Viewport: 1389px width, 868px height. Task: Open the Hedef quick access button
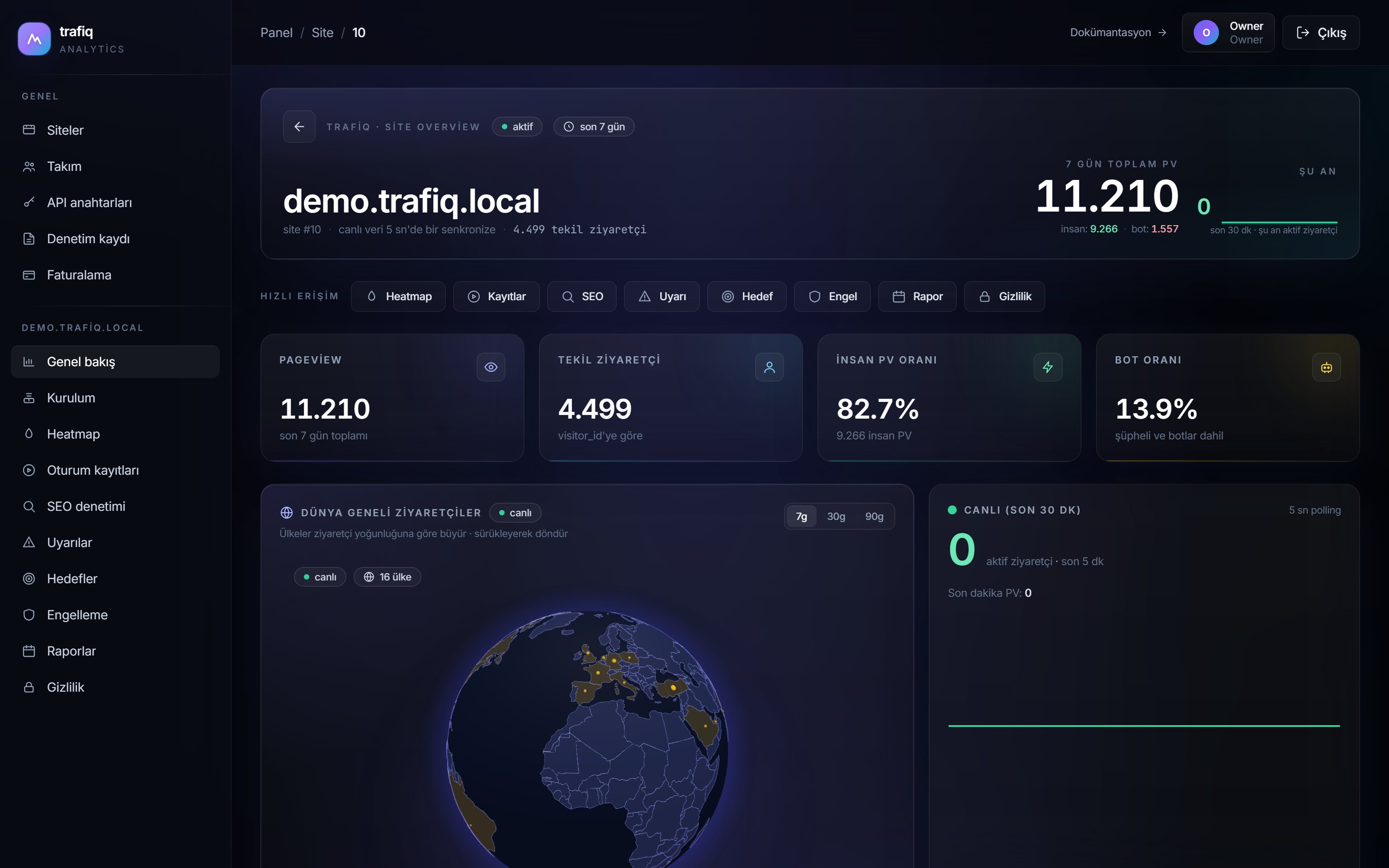(x=747, y=296)
